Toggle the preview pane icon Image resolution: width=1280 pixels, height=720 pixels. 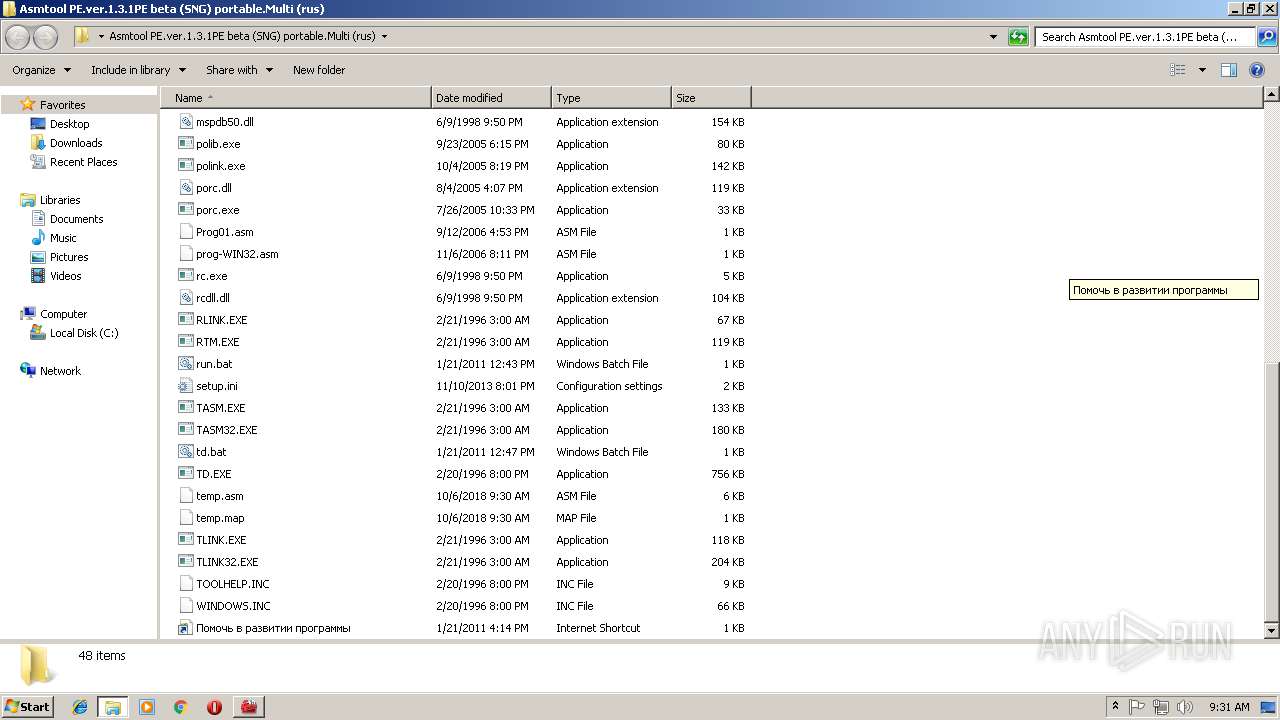pos(1229,70)
